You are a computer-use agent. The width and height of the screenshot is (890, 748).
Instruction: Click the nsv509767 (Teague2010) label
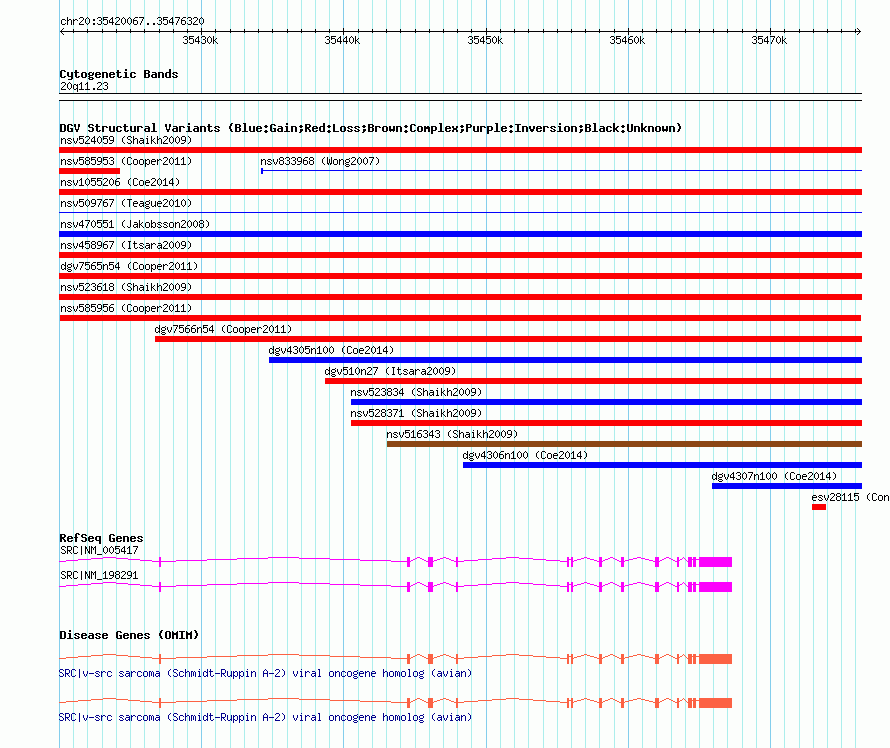126,203
